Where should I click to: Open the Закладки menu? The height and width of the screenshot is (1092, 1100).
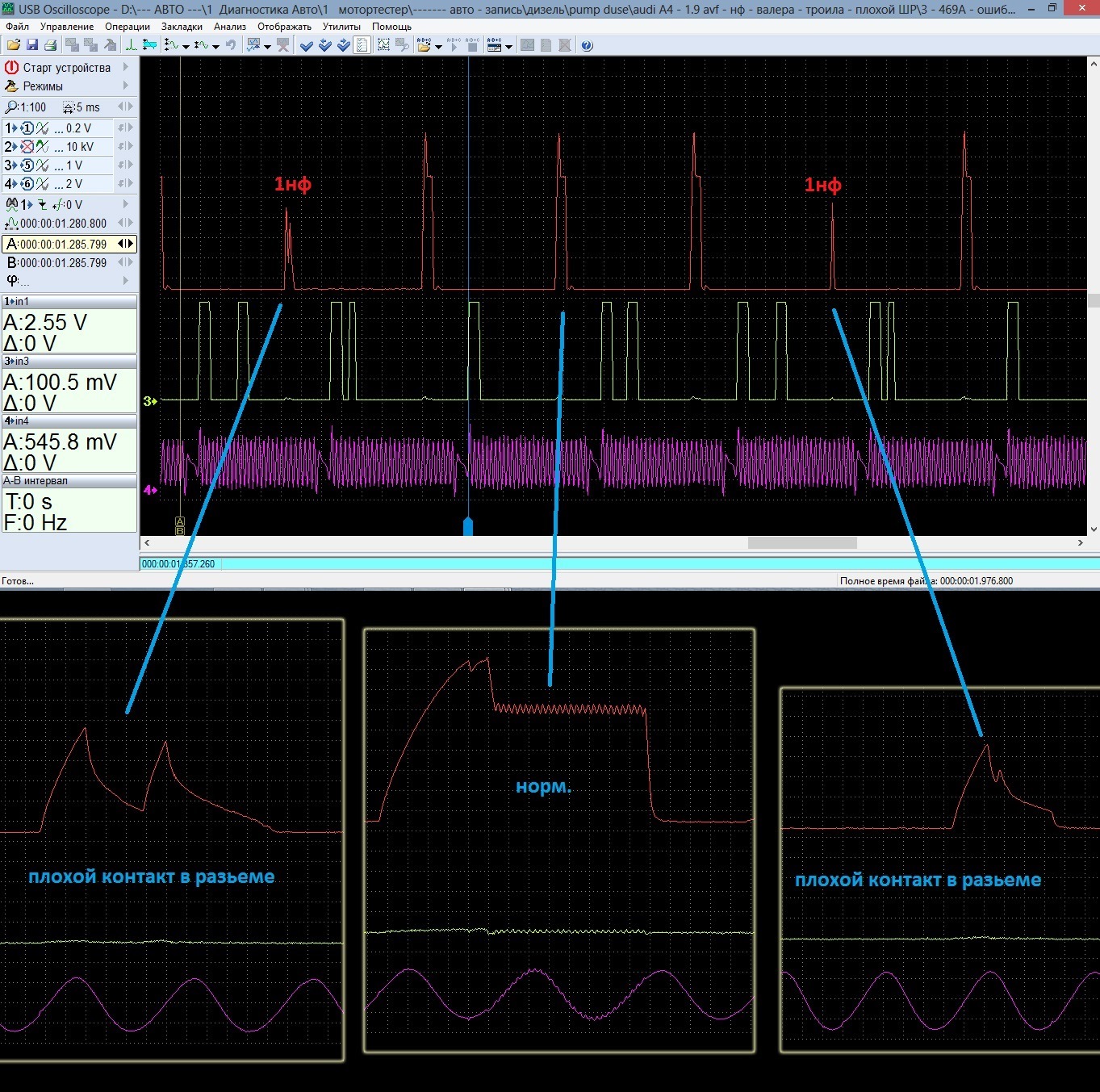click(x=182, y=27)
